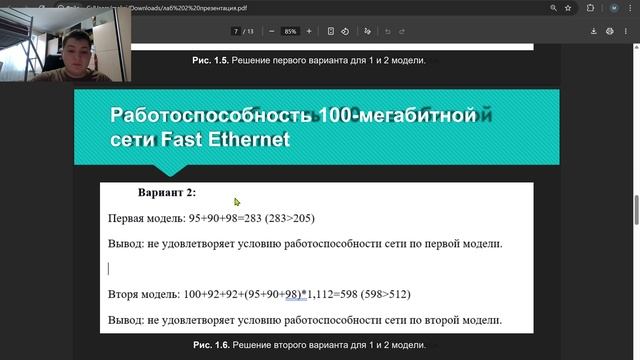
Task: Click the conclusion about 'второй модели'
Action: pyautogui.click(x=305, y=320)
